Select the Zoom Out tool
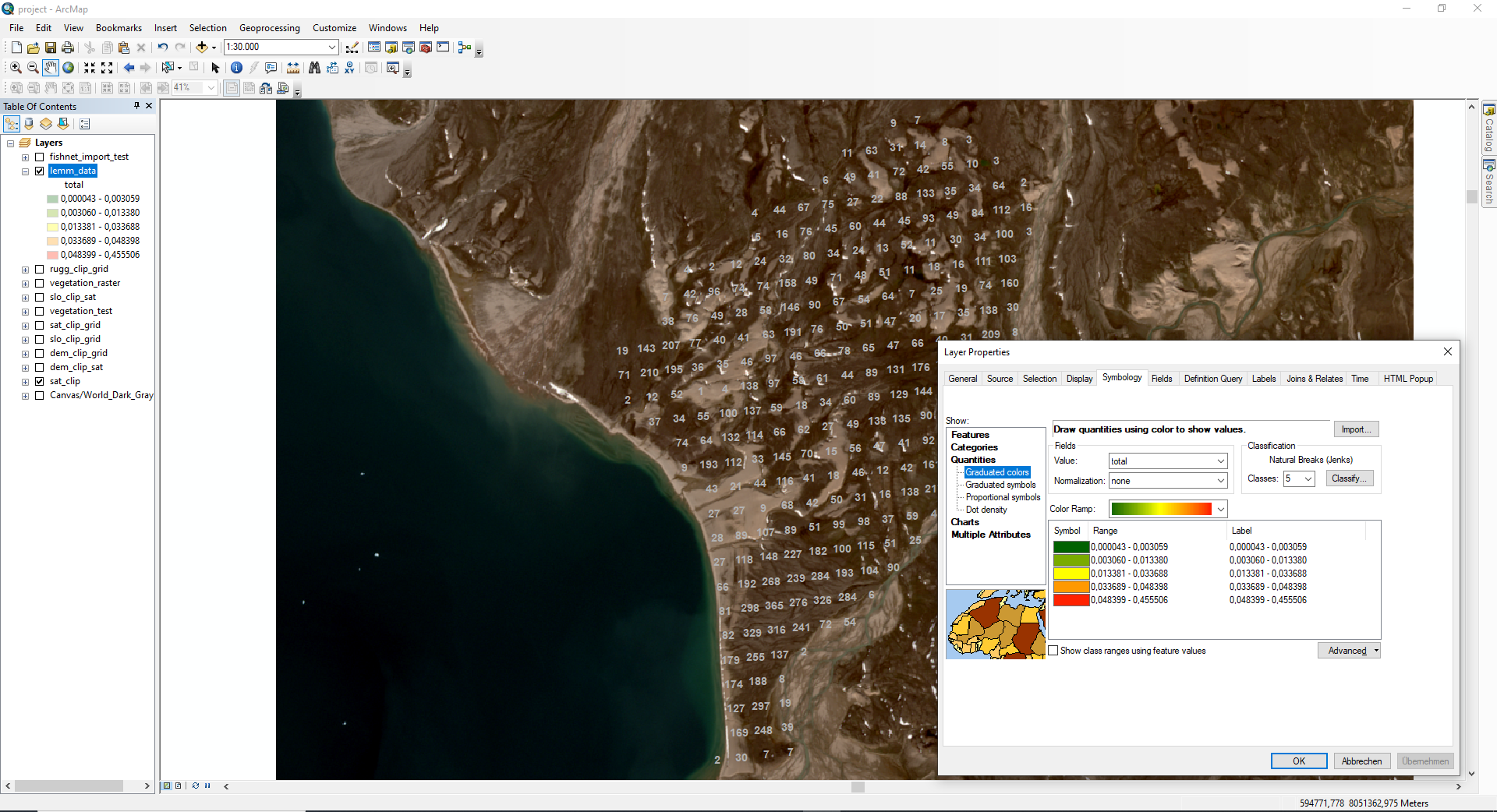 click(33, 68)
